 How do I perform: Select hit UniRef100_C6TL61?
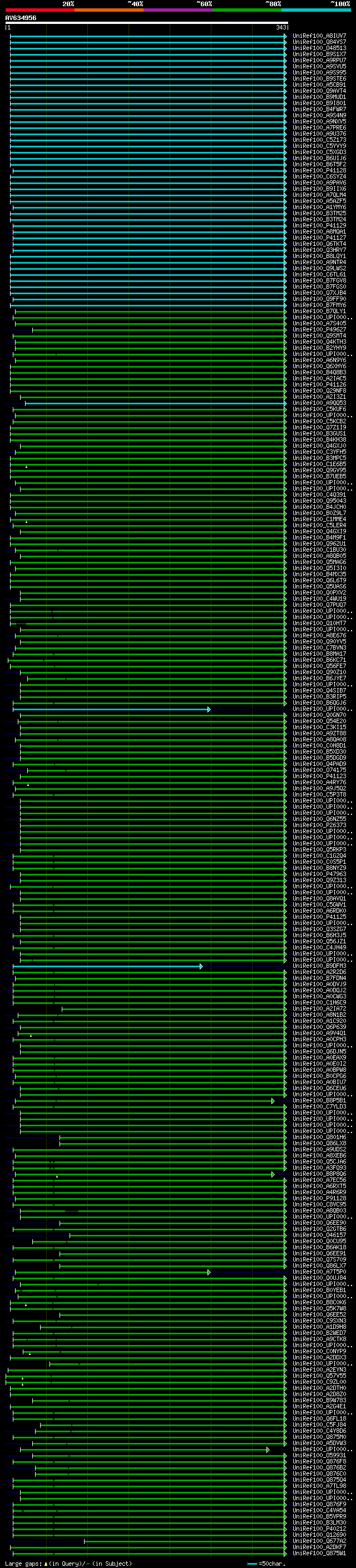pos(319,275)
